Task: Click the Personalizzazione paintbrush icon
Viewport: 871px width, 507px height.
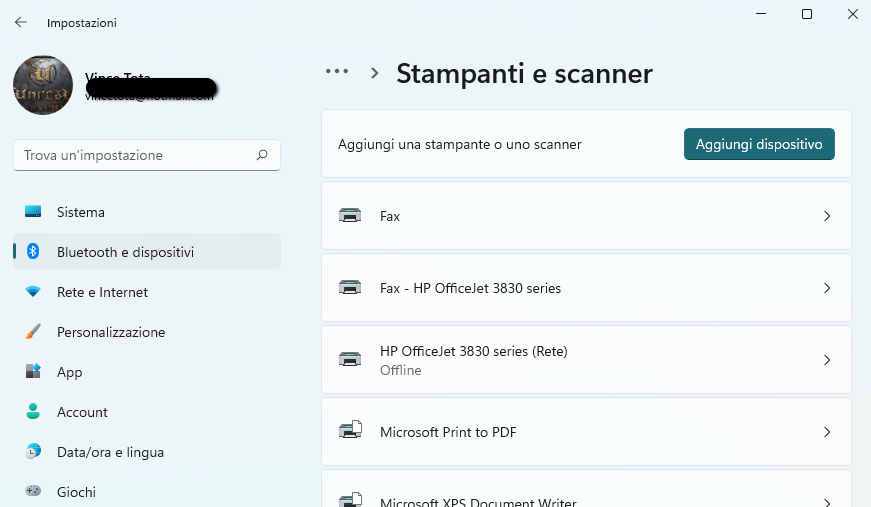Action: click(x=33, y=332)
